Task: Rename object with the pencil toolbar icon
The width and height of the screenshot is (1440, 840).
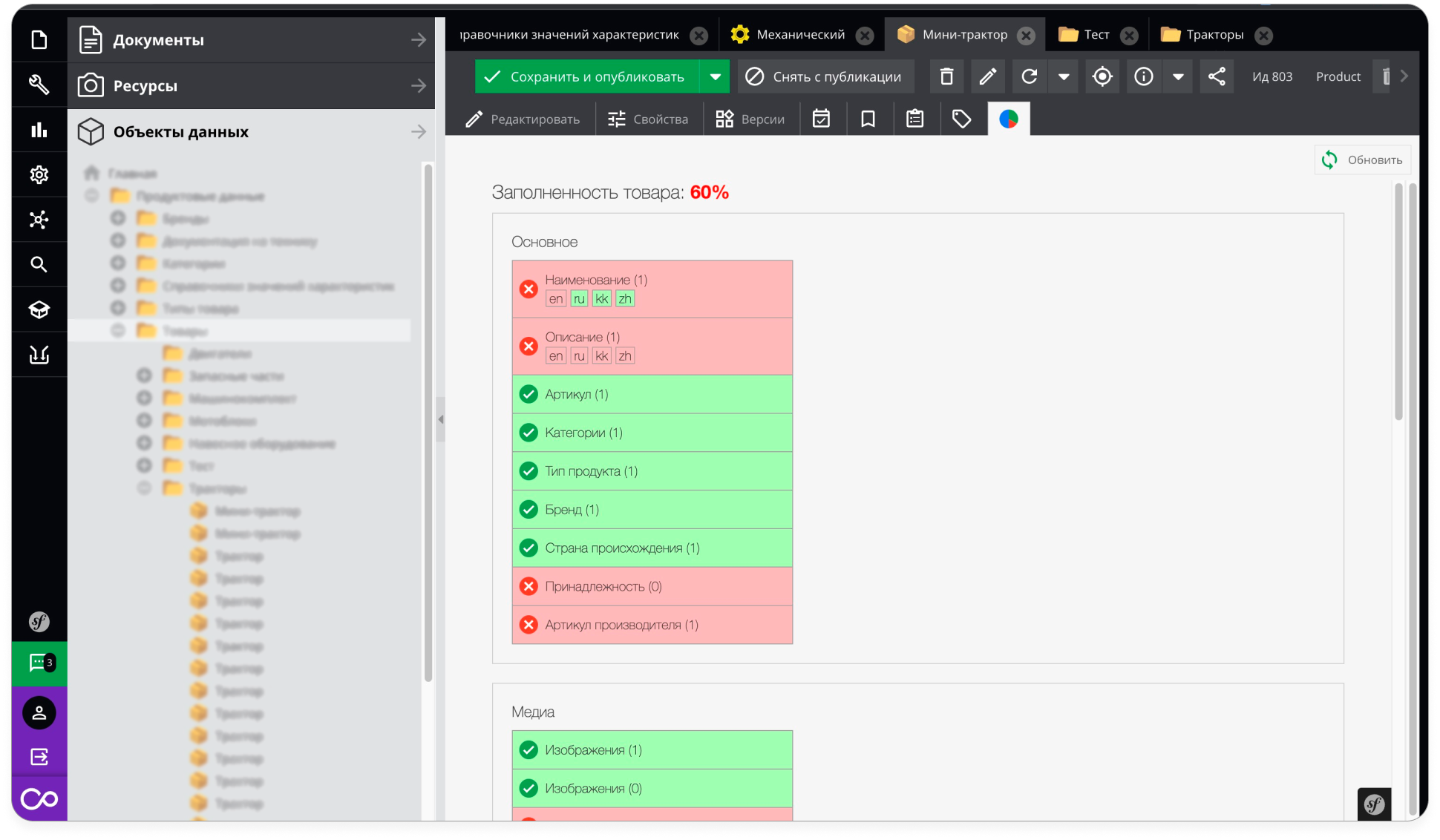Action: (988, 76)
